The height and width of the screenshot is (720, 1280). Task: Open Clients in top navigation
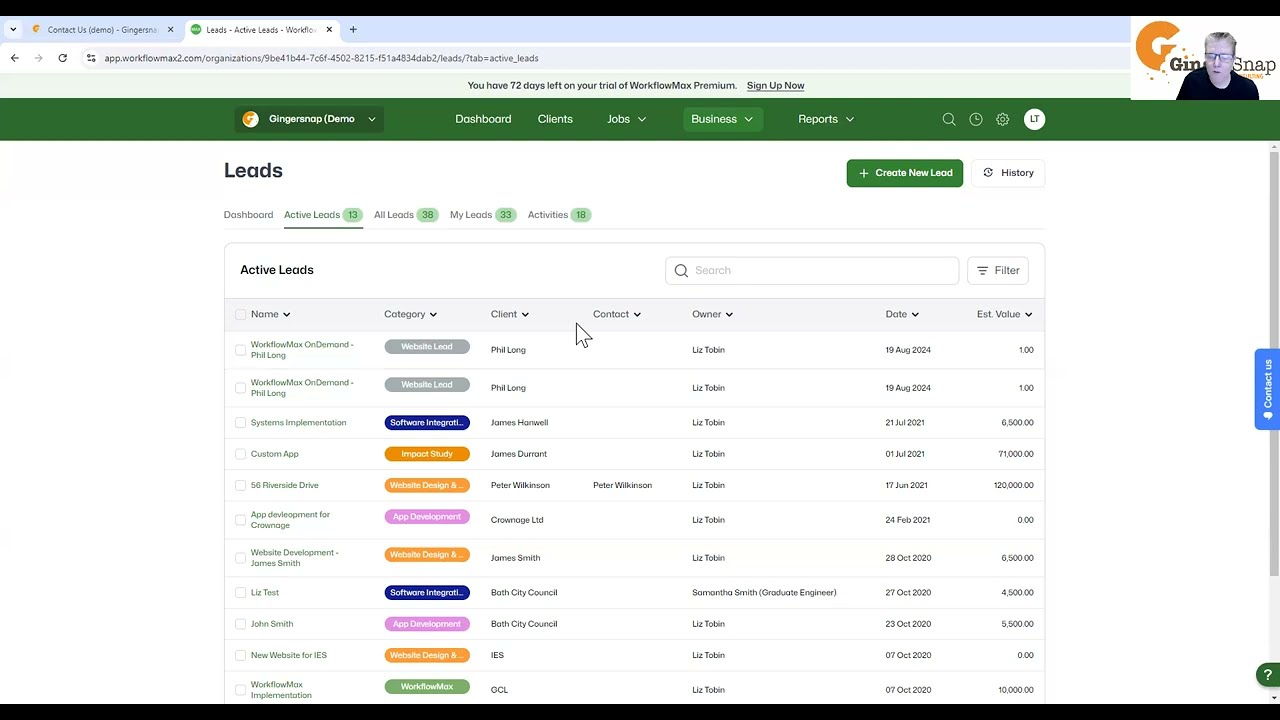(x=555, y=119)
